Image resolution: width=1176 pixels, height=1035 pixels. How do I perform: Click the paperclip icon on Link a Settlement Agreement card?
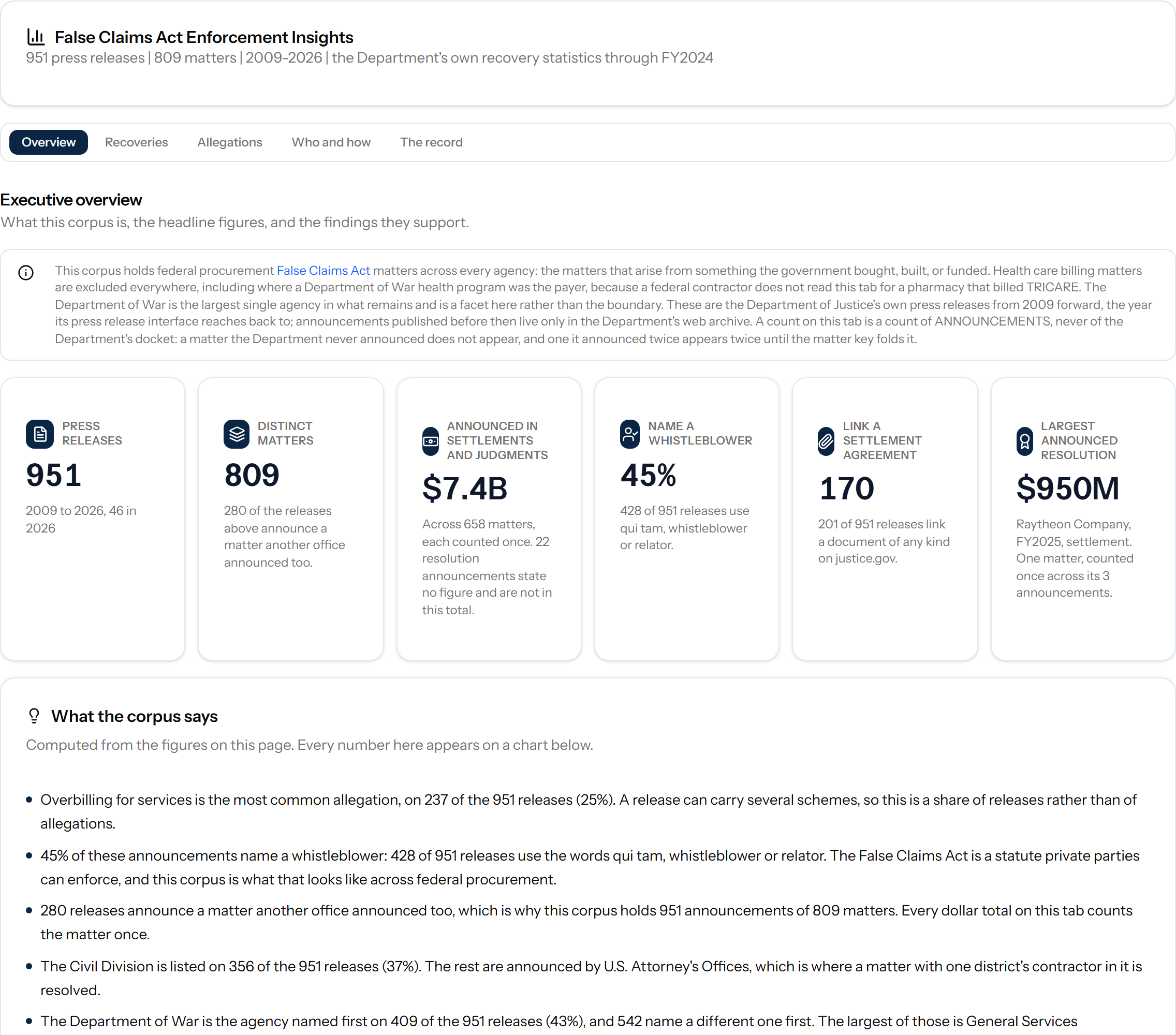coord(826,441)
